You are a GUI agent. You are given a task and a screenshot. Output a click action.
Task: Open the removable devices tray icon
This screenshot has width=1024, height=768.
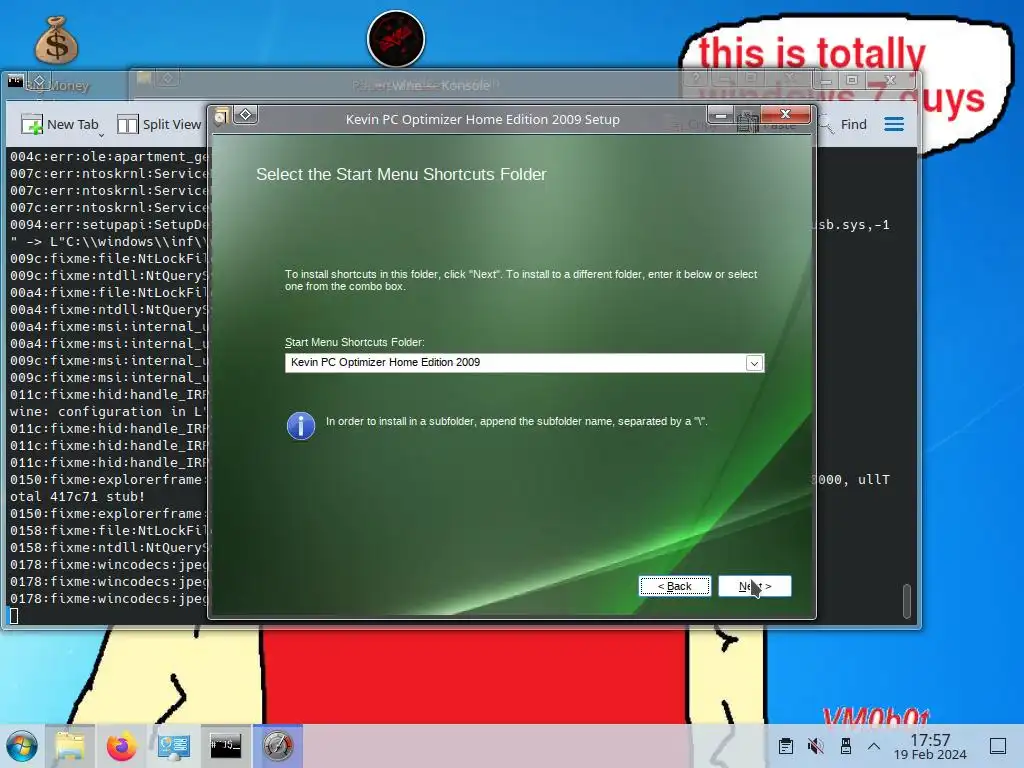tap(845, 746)
